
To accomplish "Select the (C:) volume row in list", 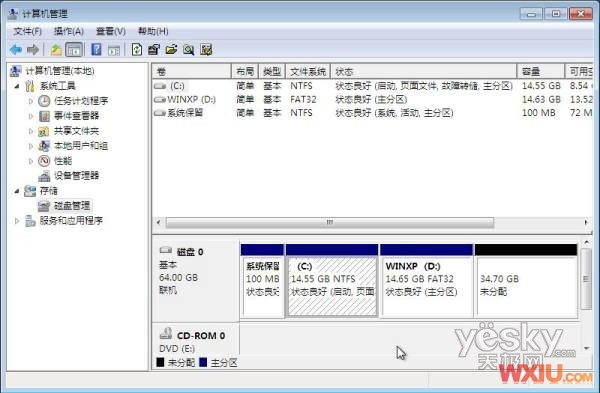I will 373,86.
